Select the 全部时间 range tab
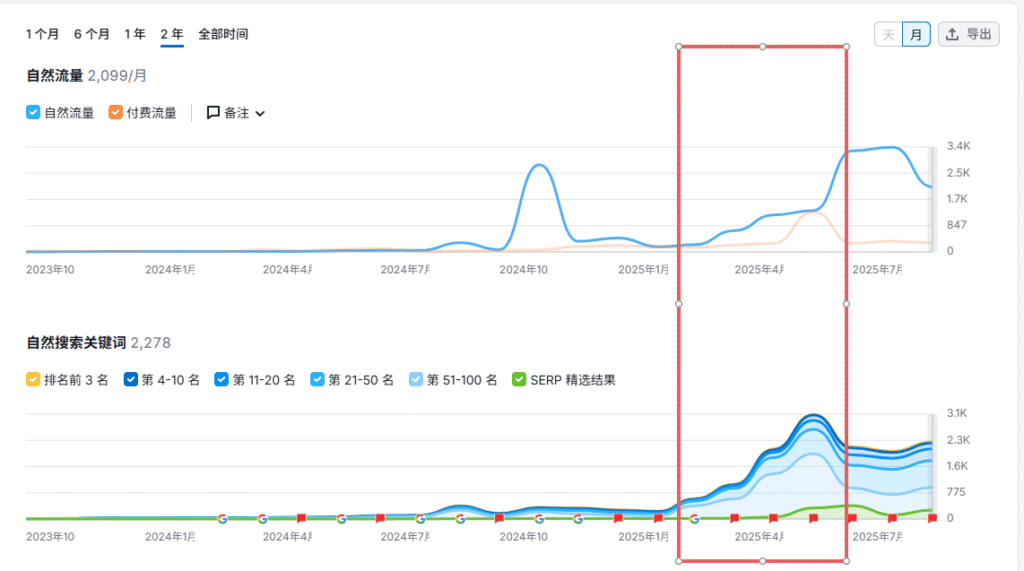The width and height of the screenshot is (1024, 571). [x=223, y=34]
